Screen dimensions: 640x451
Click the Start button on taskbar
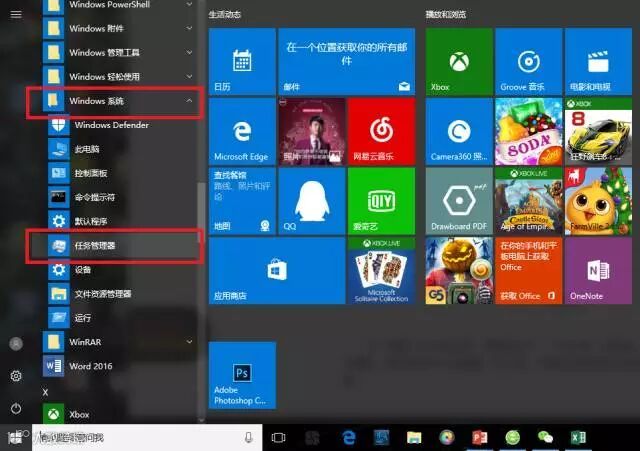click(16, 438)
